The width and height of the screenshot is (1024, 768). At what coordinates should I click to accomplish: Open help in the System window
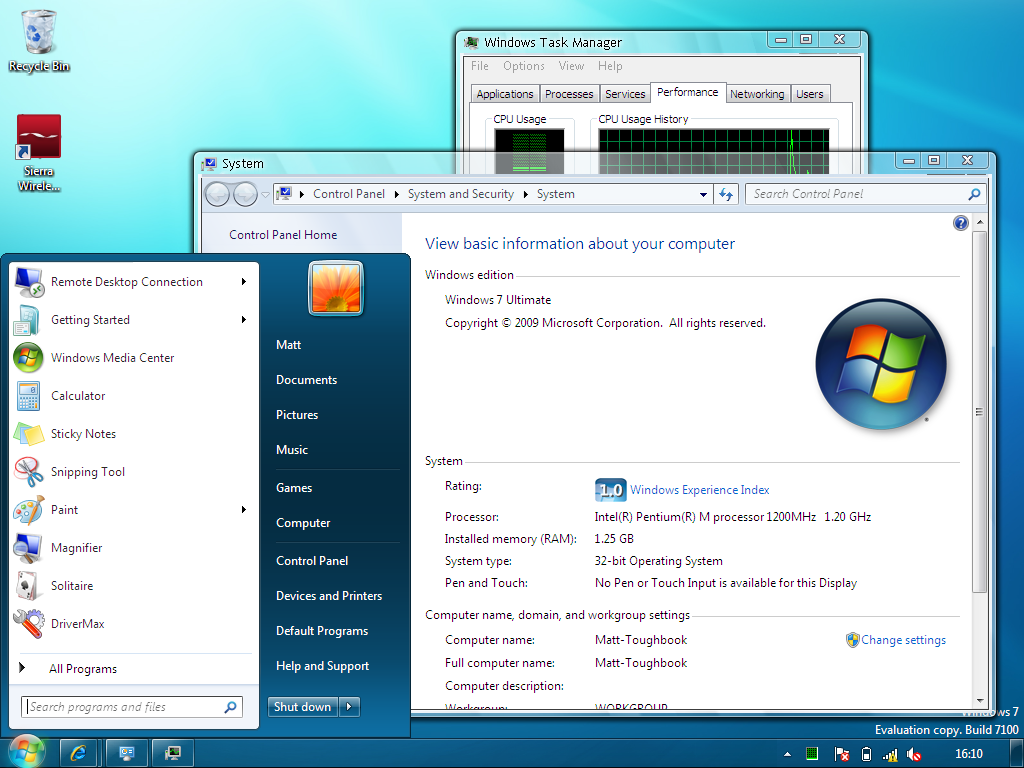pos(961,223)
